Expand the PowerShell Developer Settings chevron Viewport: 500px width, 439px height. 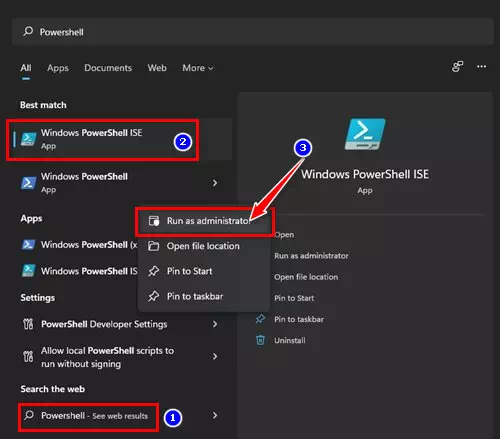tap(215, 324)
